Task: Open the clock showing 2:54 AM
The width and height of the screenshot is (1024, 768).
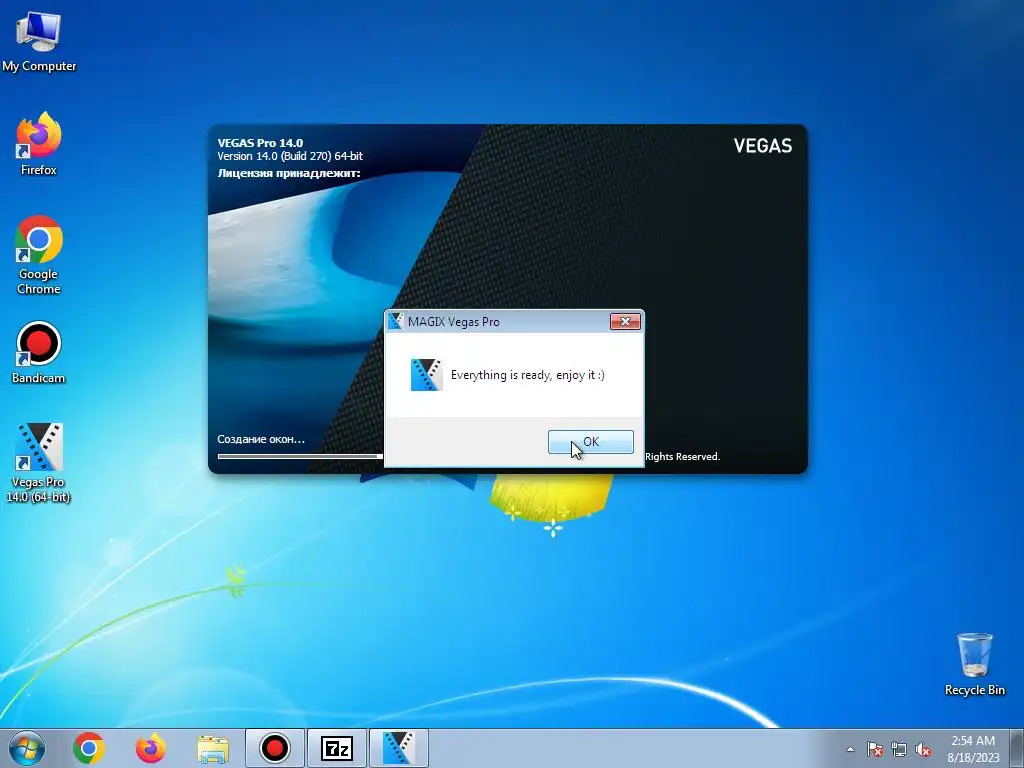Action: coord(973,748)
